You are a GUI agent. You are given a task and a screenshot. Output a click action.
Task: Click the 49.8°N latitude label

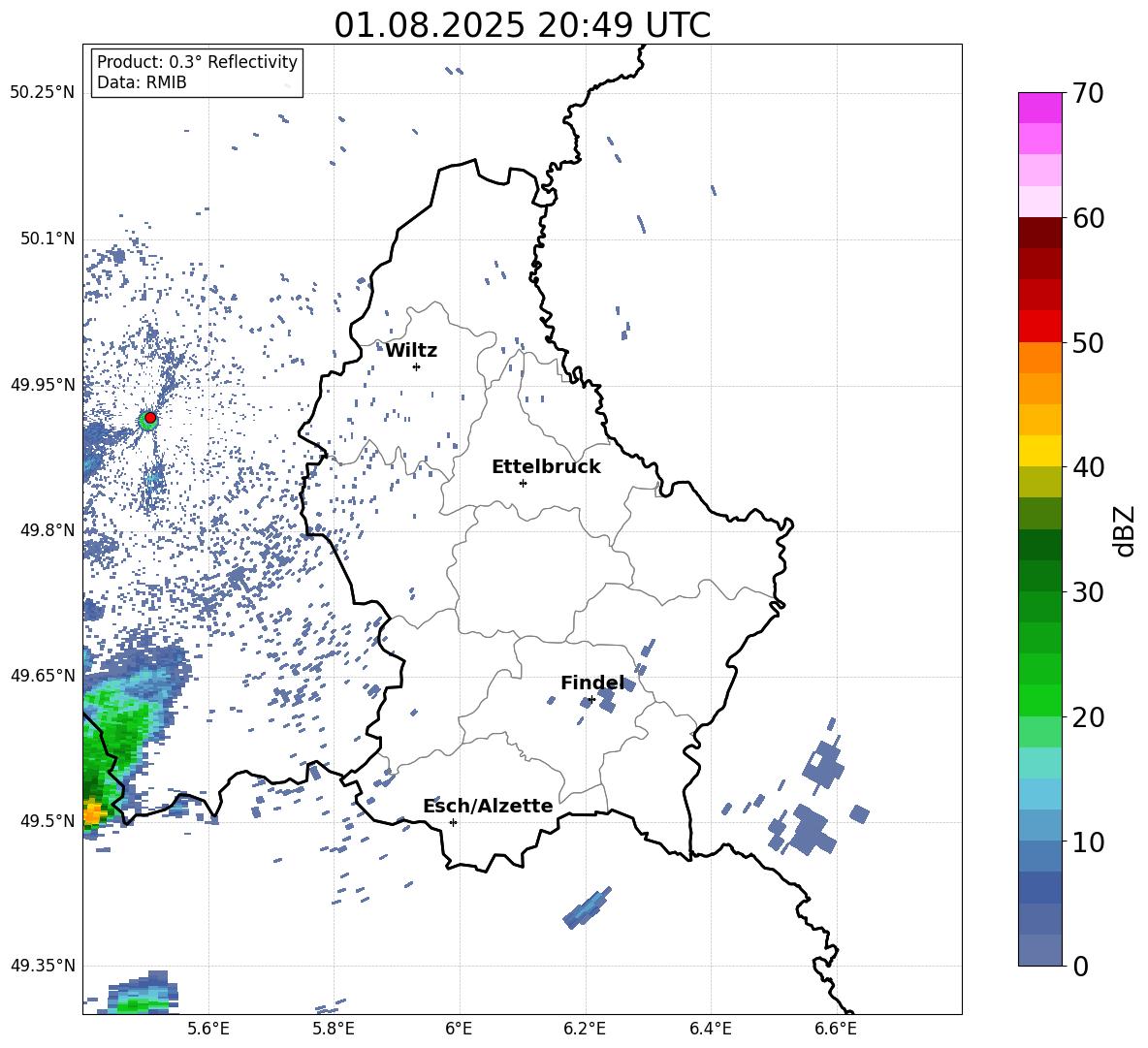tap(48, 530)
